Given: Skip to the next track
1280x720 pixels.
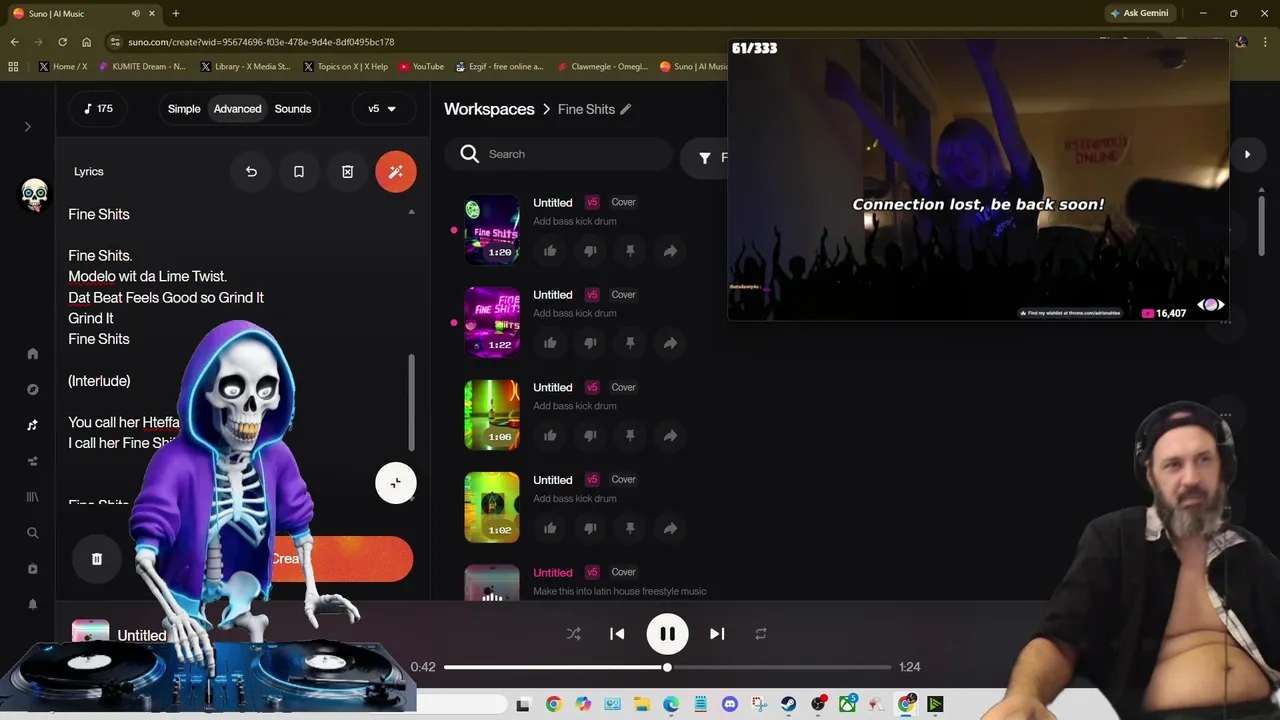Looking at the screenshot, I should point(717,634).
